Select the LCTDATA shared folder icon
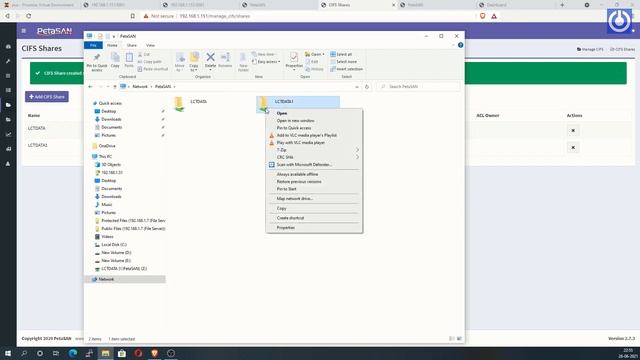Viewport: 640px width, 360px height. 179,104
